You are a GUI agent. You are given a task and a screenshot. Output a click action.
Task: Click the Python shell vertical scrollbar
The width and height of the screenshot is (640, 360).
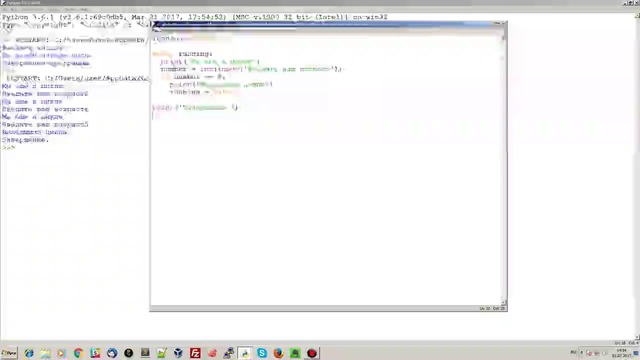pos(637,176)
